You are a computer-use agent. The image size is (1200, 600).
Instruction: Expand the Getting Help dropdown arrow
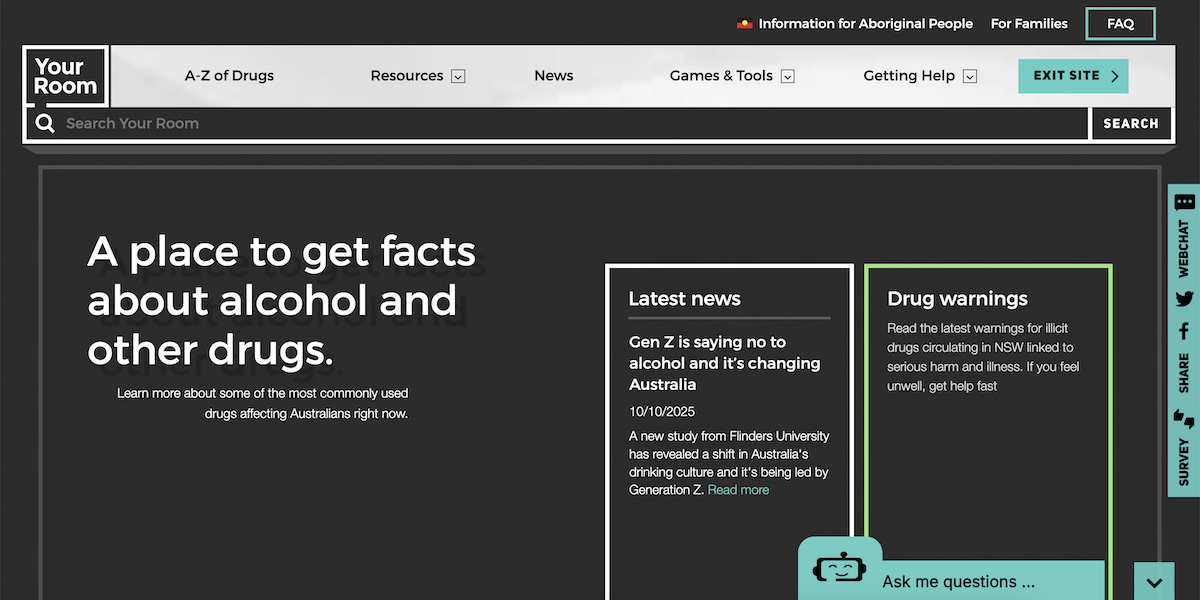click(969, 76)
